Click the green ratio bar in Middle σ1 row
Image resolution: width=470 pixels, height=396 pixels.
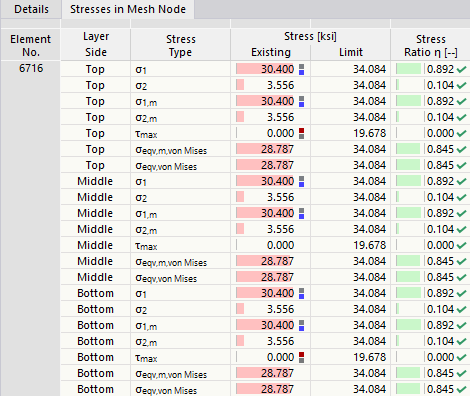point(409,181)
